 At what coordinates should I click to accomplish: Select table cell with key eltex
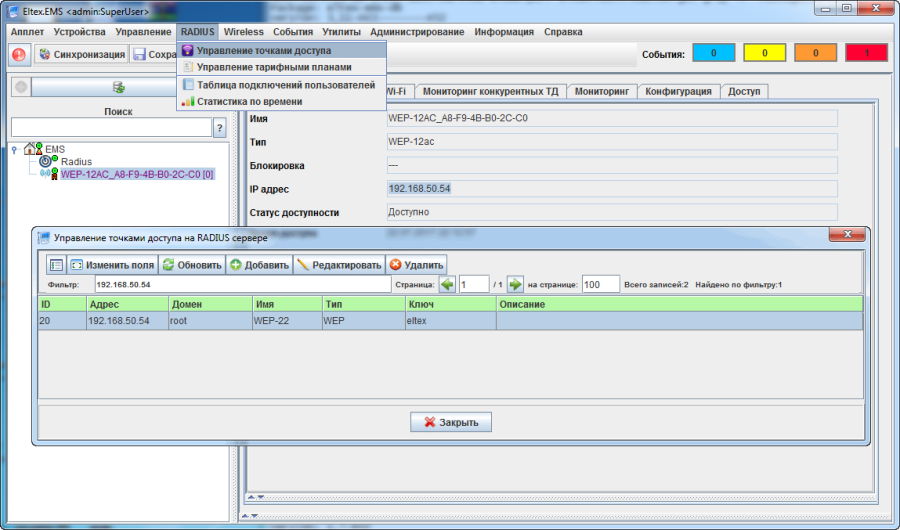pyautogui.click(x=451, y=321)
